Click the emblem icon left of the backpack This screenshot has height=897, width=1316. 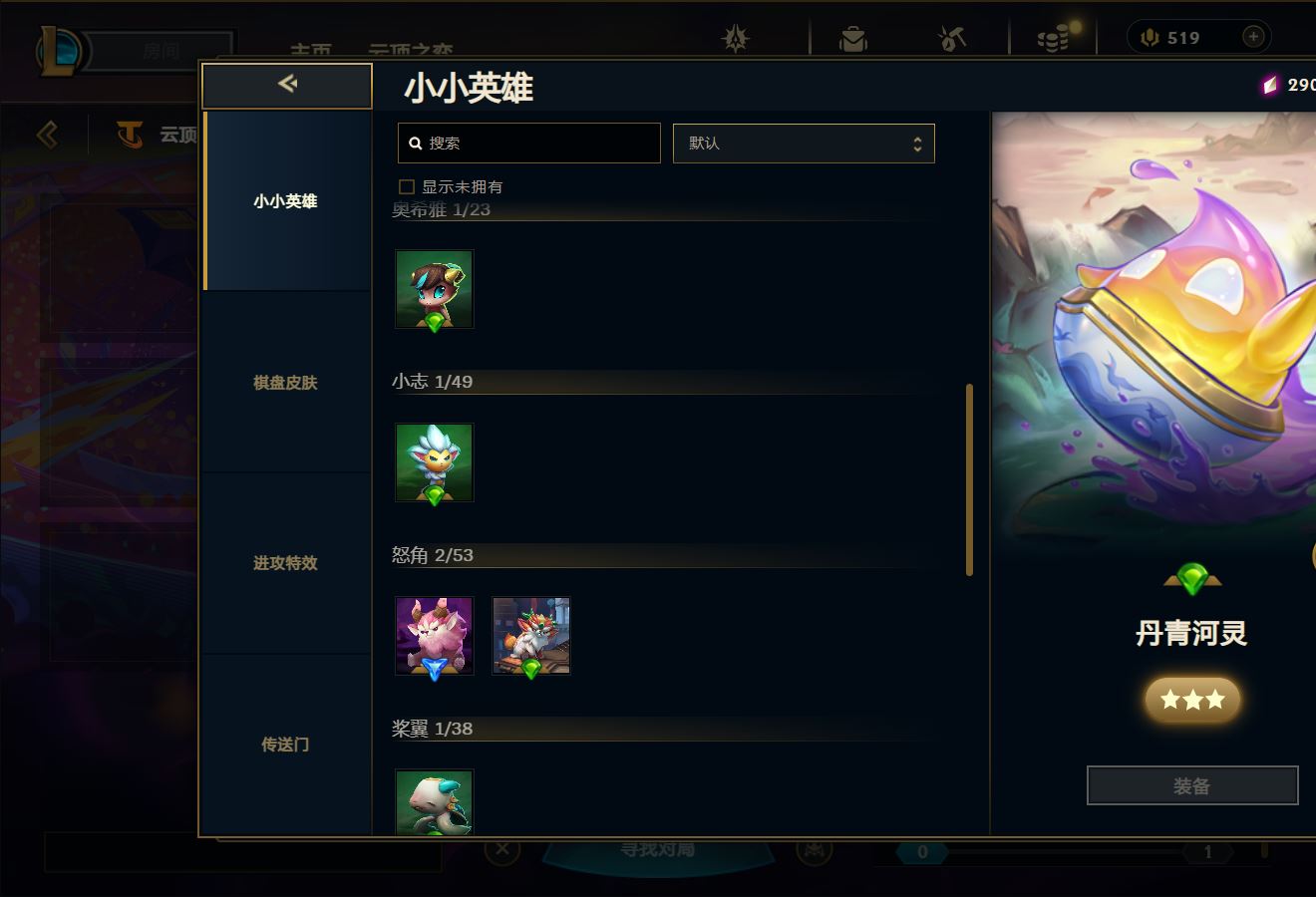(736, 39)
